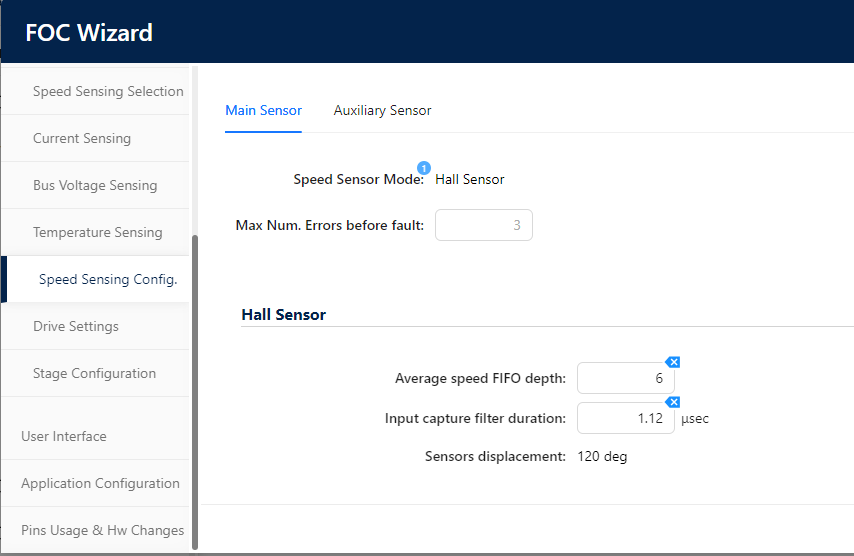Navigate to Temperature Sensing
Screen dimensions: 854x556
tap(97, 232)
